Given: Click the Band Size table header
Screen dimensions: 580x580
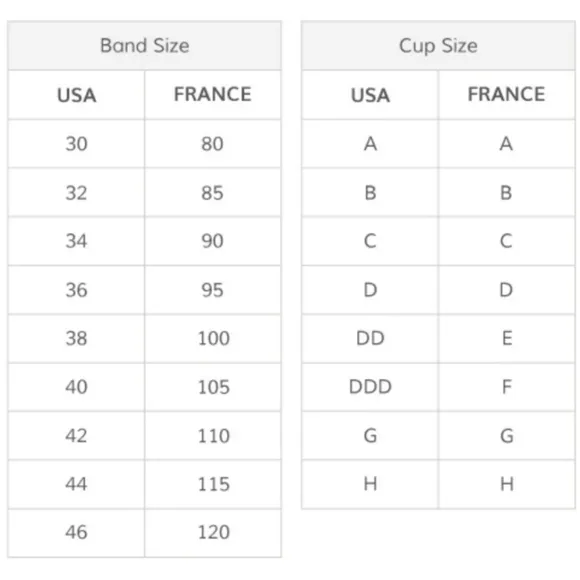Looking at the screenshot, I should (144, 45).
